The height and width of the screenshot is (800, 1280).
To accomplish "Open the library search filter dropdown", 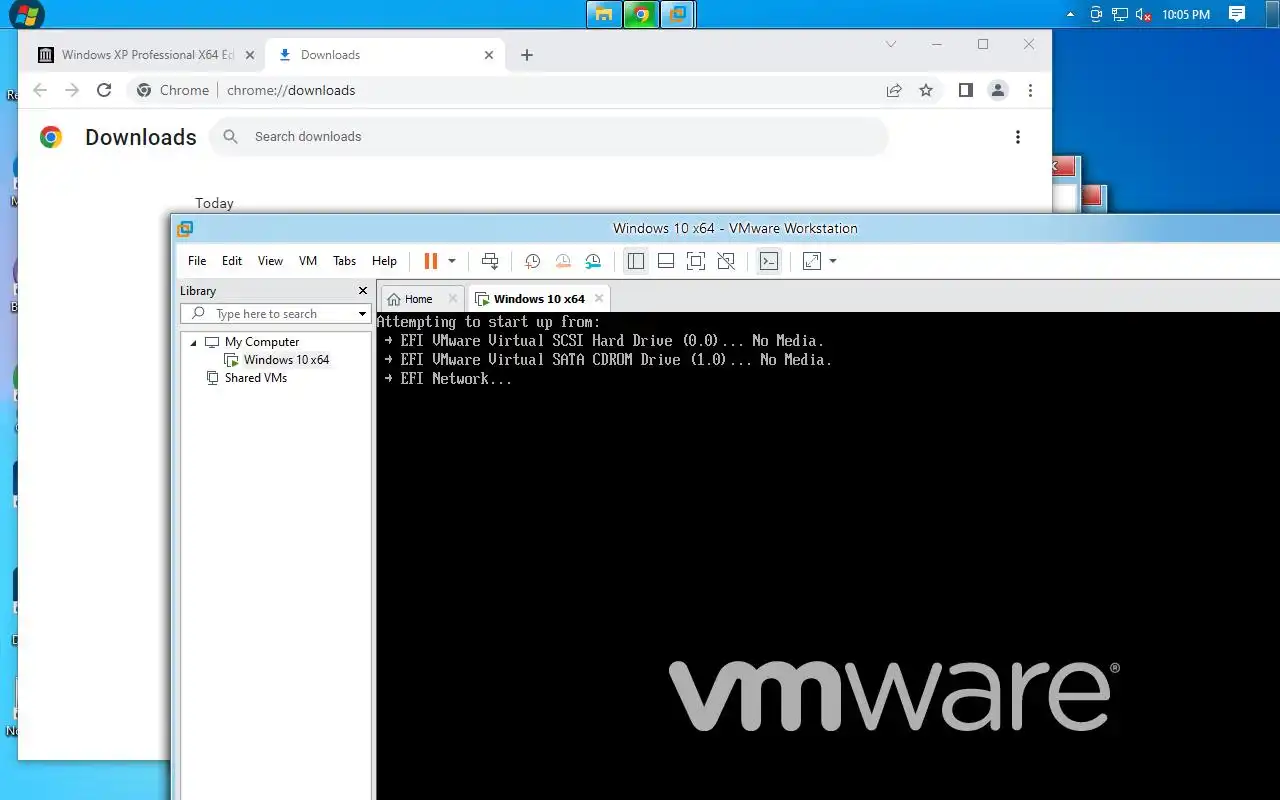I will (x=363, y=314).
